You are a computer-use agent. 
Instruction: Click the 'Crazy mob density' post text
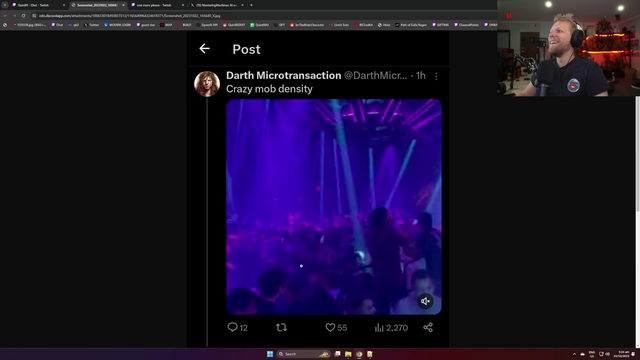[269, 89]
